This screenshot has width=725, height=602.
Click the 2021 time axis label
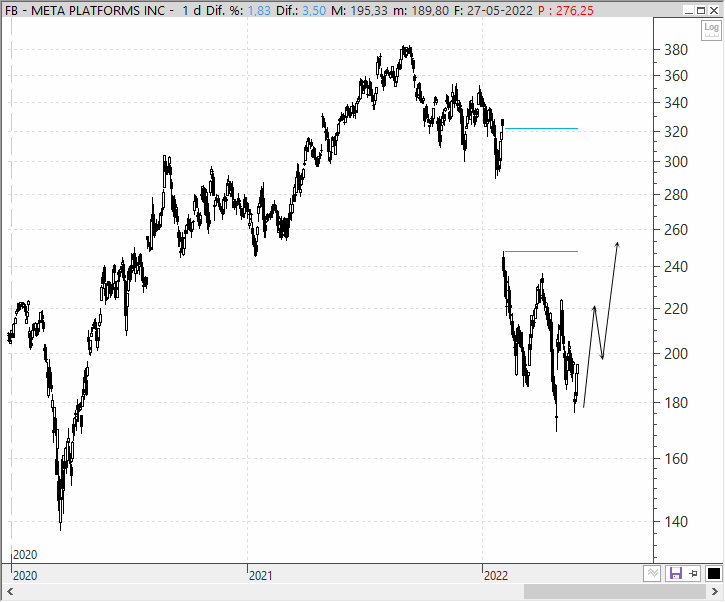click(260, 576)
